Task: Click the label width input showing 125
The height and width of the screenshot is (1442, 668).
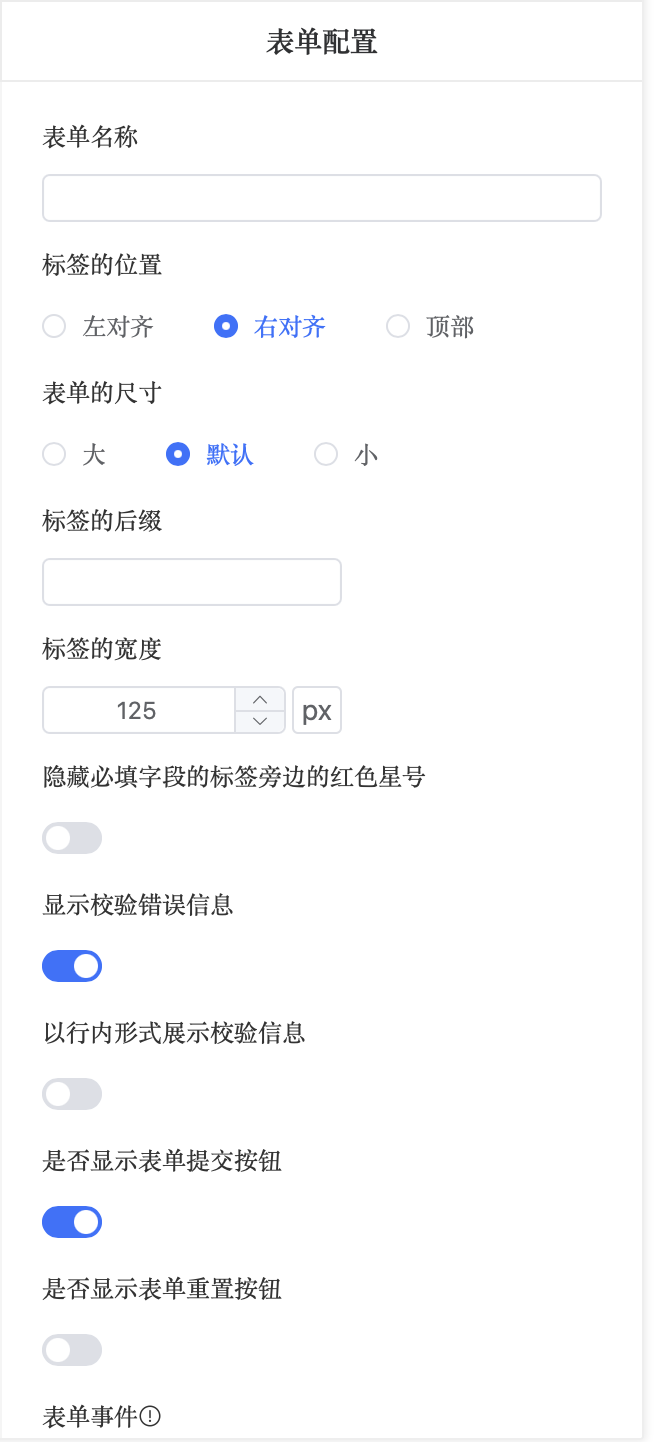Action: pos(140,710)
